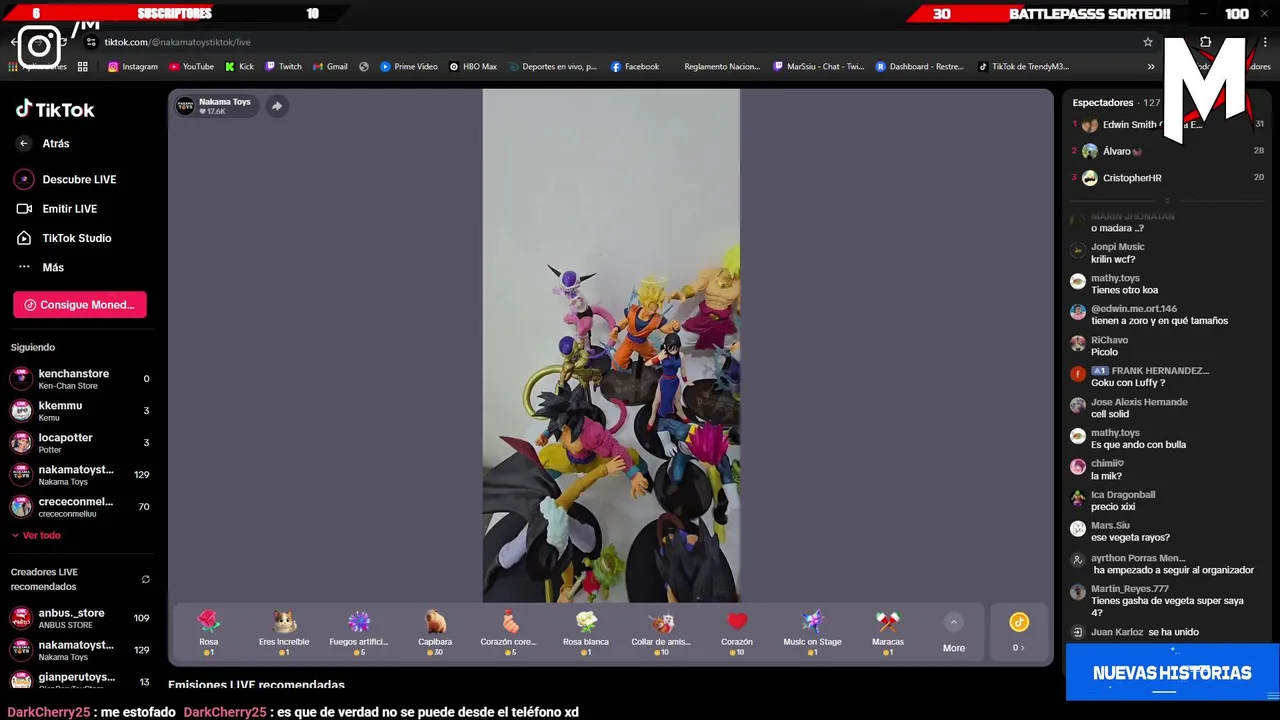Open Deportes en vivo bookmark

click(x=552, y=67)
